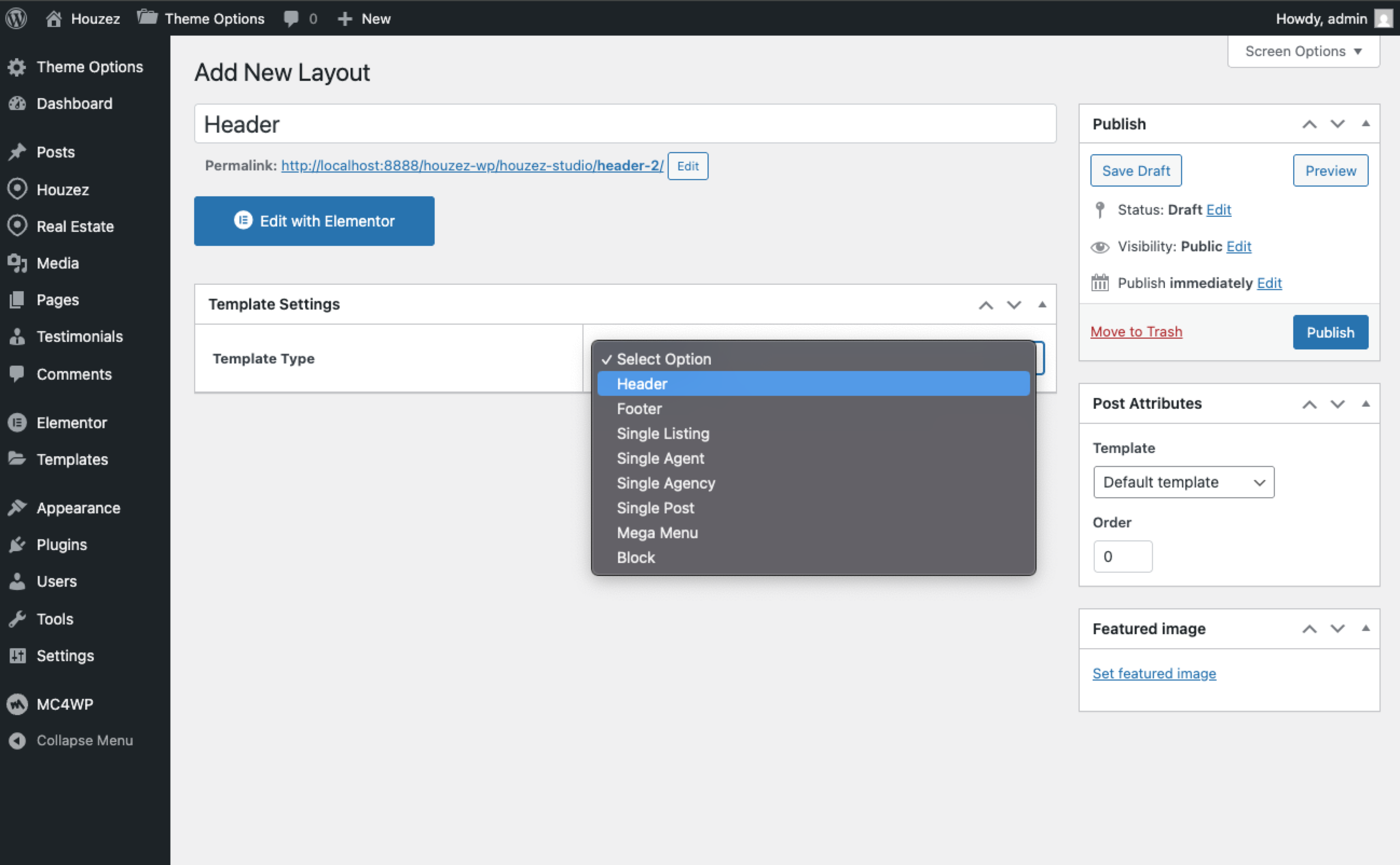This screenshot has height=865, width=1400.
Task: Open the Default template dropdown
Action: coord(1183,482)
